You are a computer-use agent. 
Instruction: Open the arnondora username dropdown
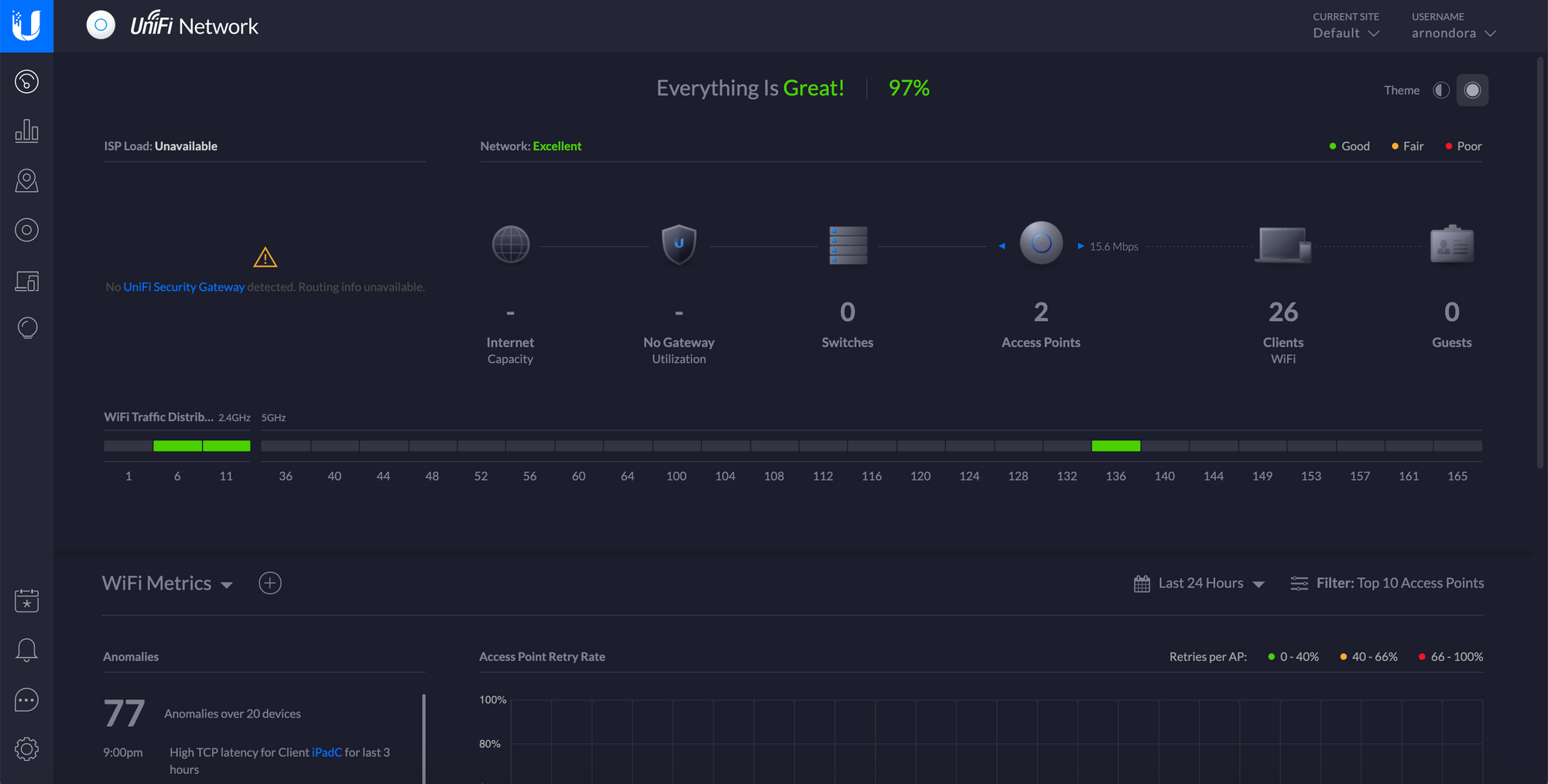1454,33
